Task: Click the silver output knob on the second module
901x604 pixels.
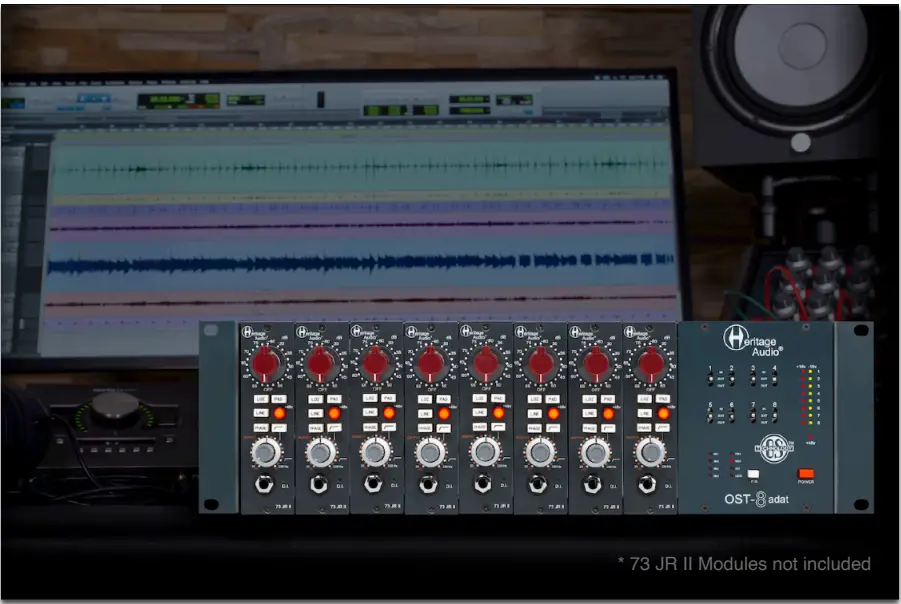Action: [321, 453]
